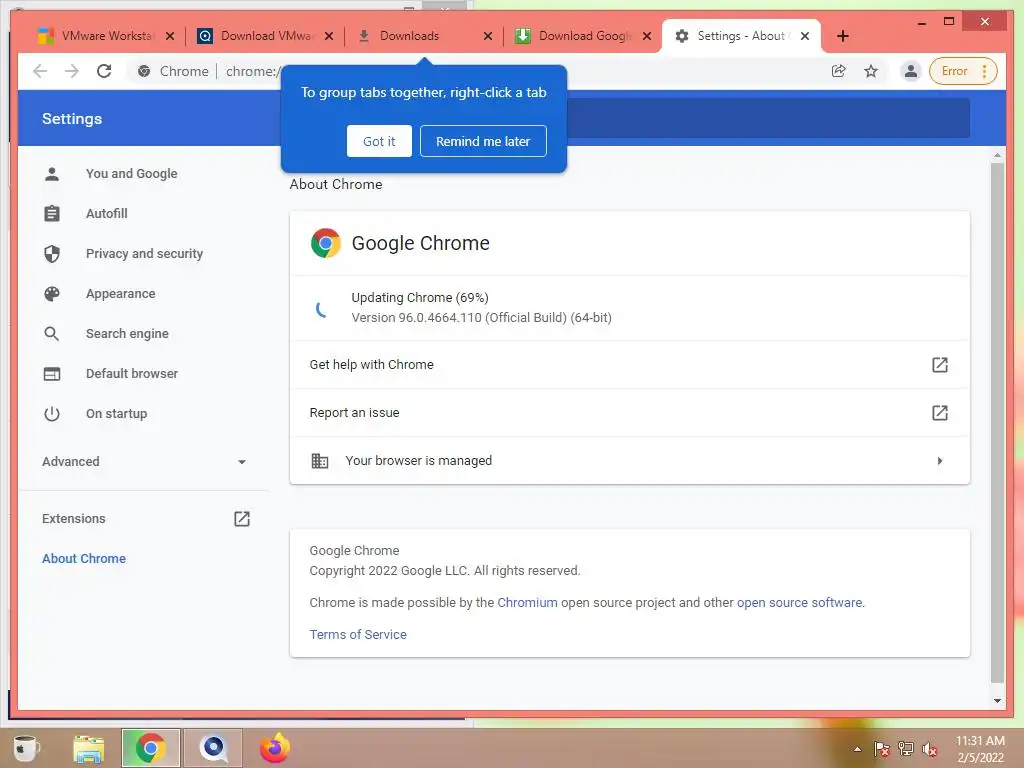Click the Remind me later button
1024x768 pixels.
(483, 141)
